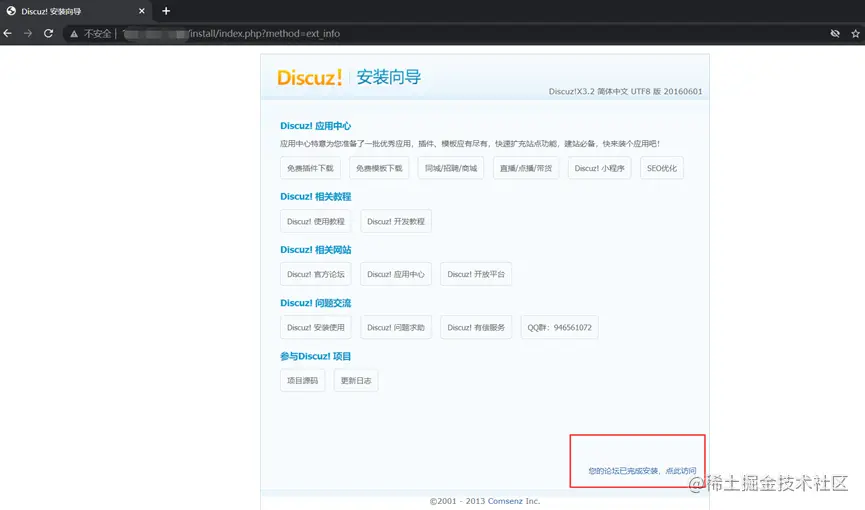The image size is (865, 510).
Task: Close the Discuz! 安装向导 tab
Action: coord(142,11)
